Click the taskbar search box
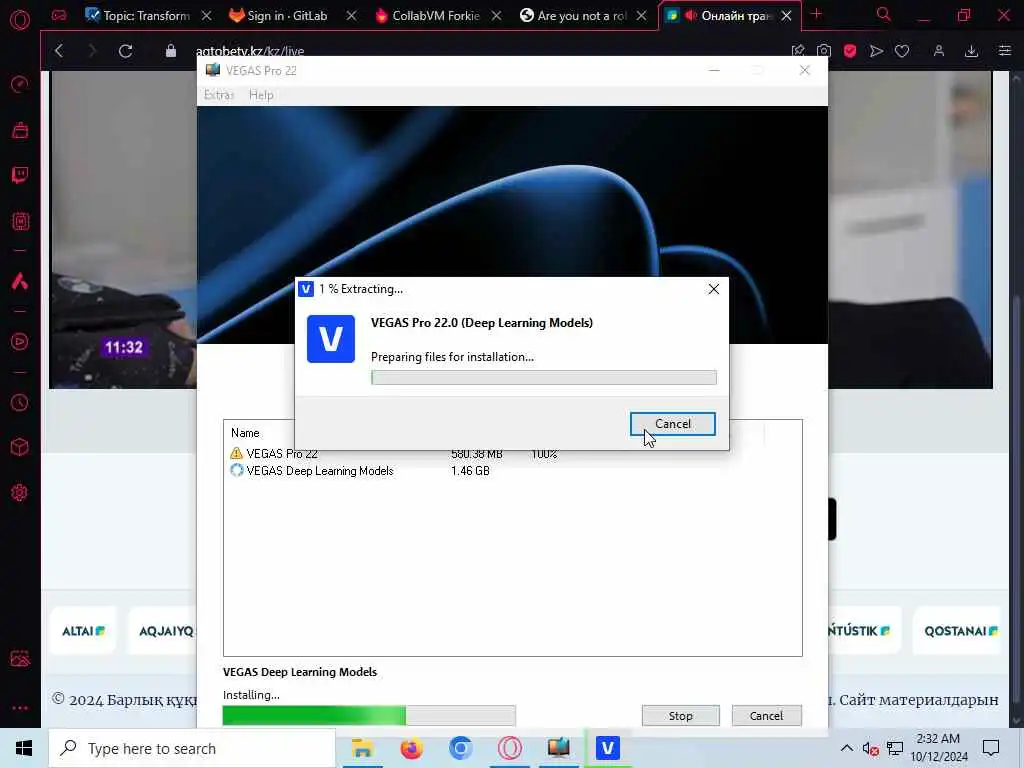The image size is (1024, 768). pos(192,748)
